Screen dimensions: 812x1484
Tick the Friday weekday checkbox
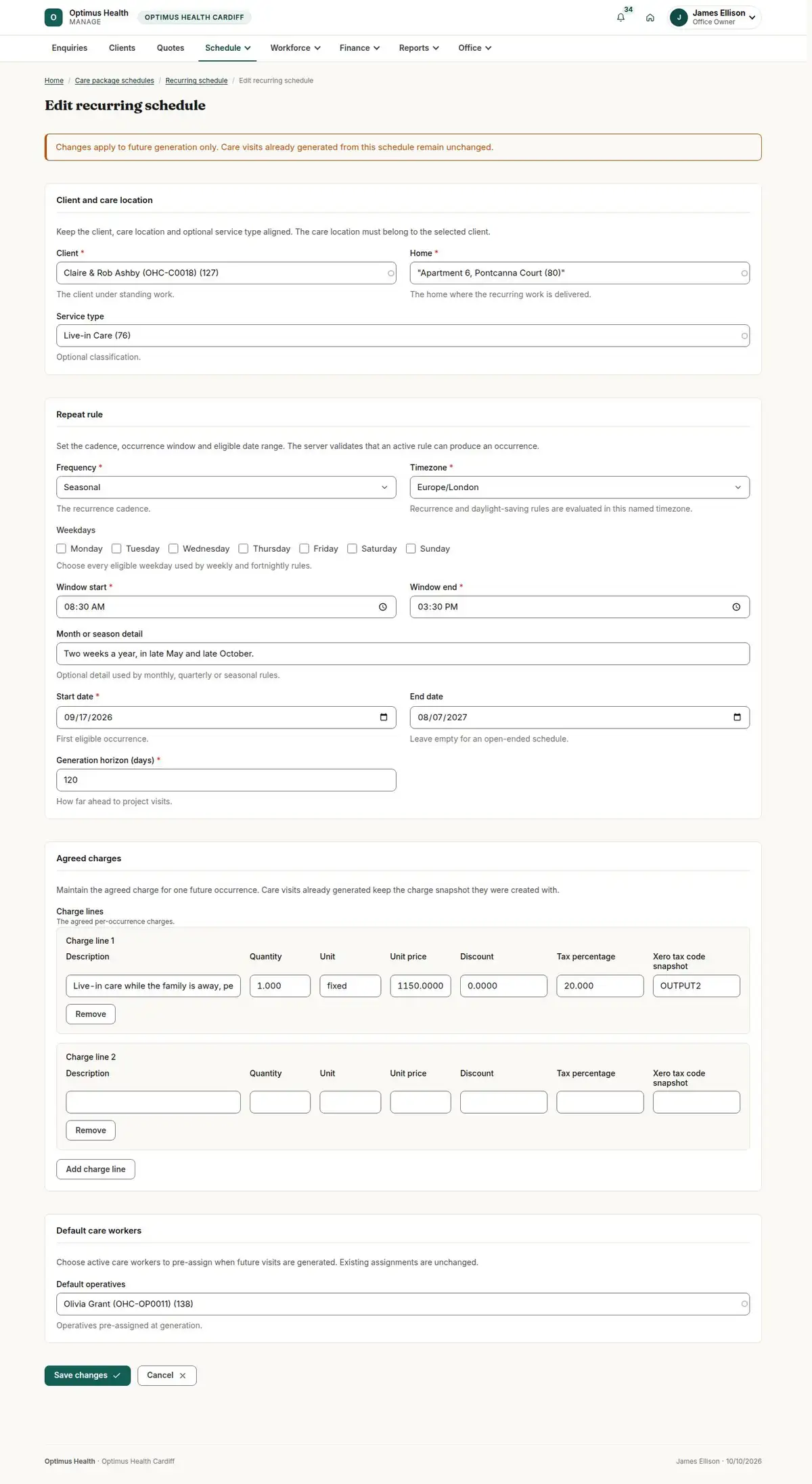(x=304, y=549)
